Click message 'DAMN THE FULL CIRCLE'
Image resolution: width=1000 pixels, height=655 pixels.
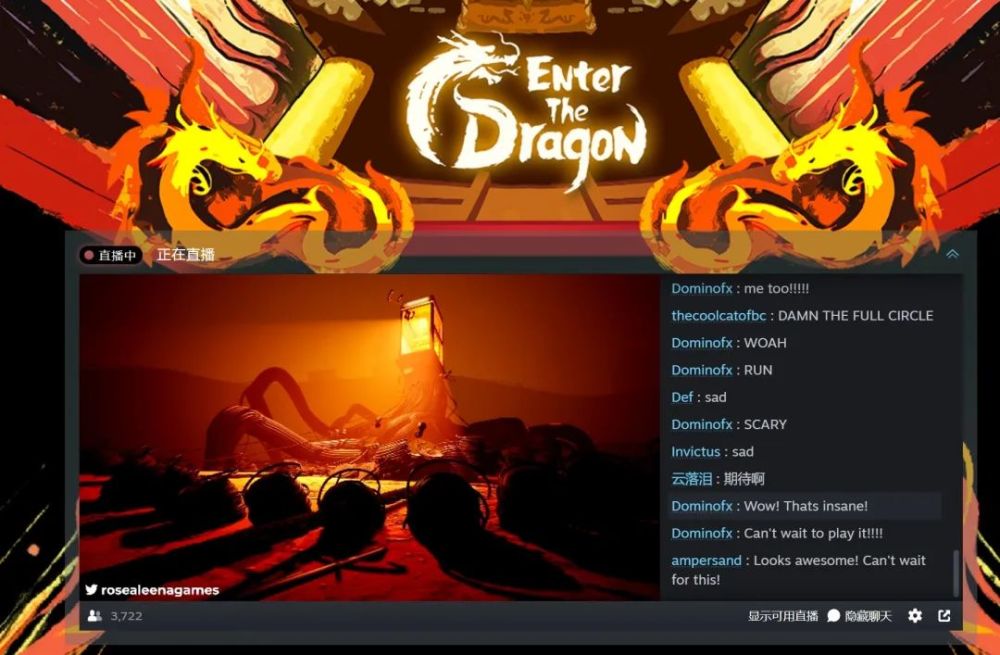(855, 316)
